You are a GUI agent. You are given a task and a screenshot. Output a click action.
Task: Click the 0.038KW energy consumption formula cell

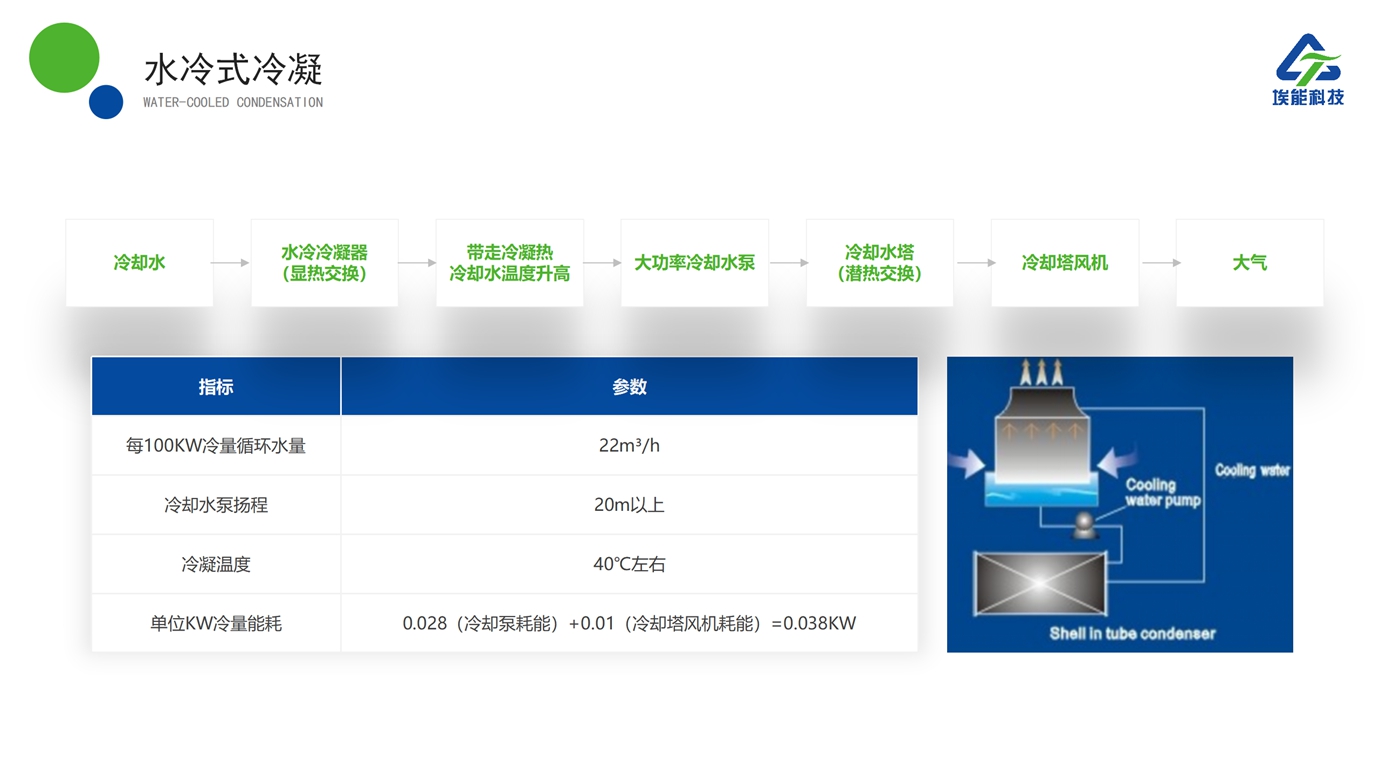[629, 623]
